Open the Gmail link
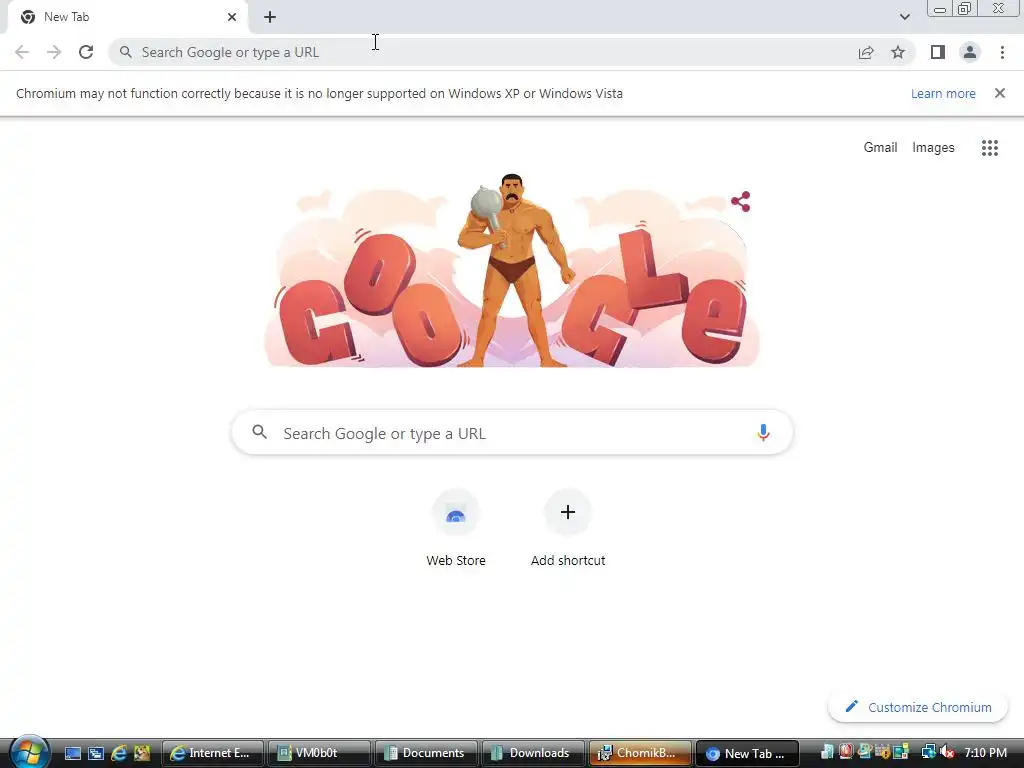The image size is (1024, 768). coord(880,148)
